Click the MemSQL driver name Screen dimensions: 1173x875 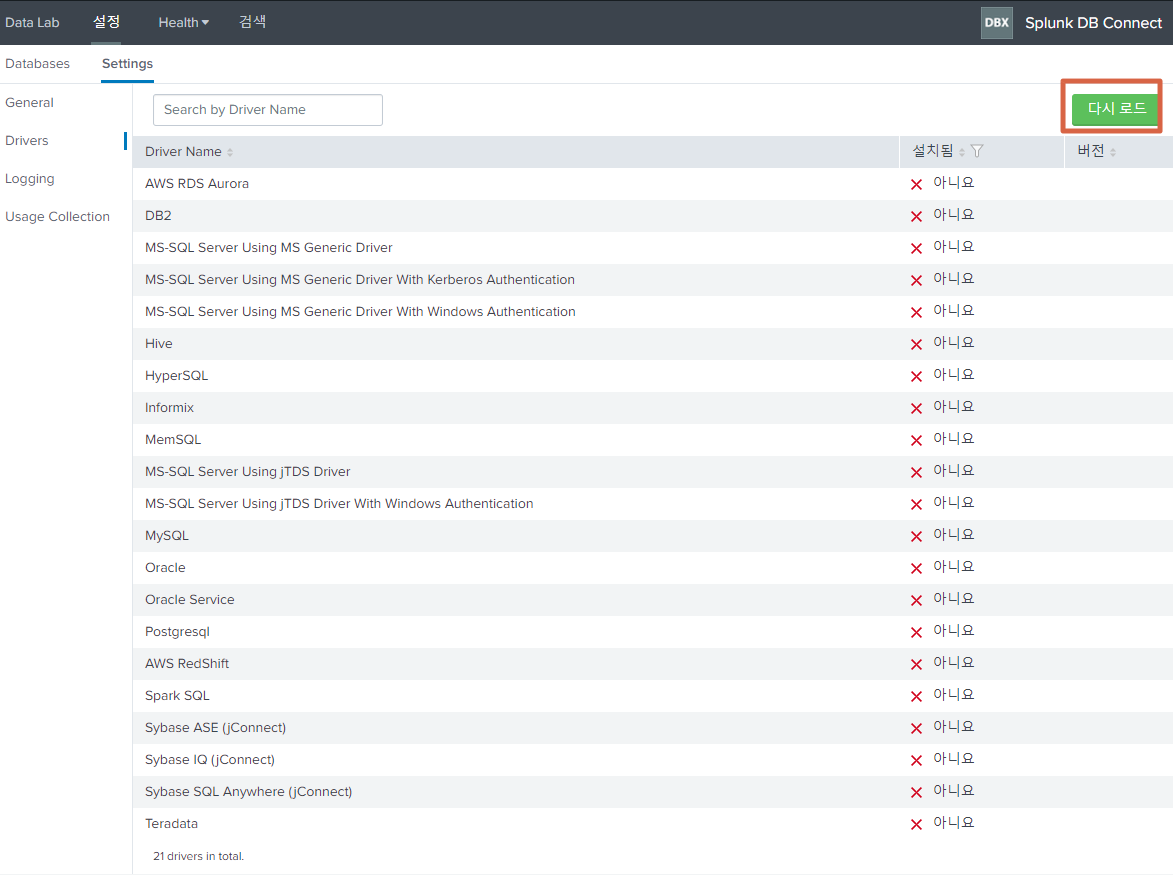(x=173, y=440)
